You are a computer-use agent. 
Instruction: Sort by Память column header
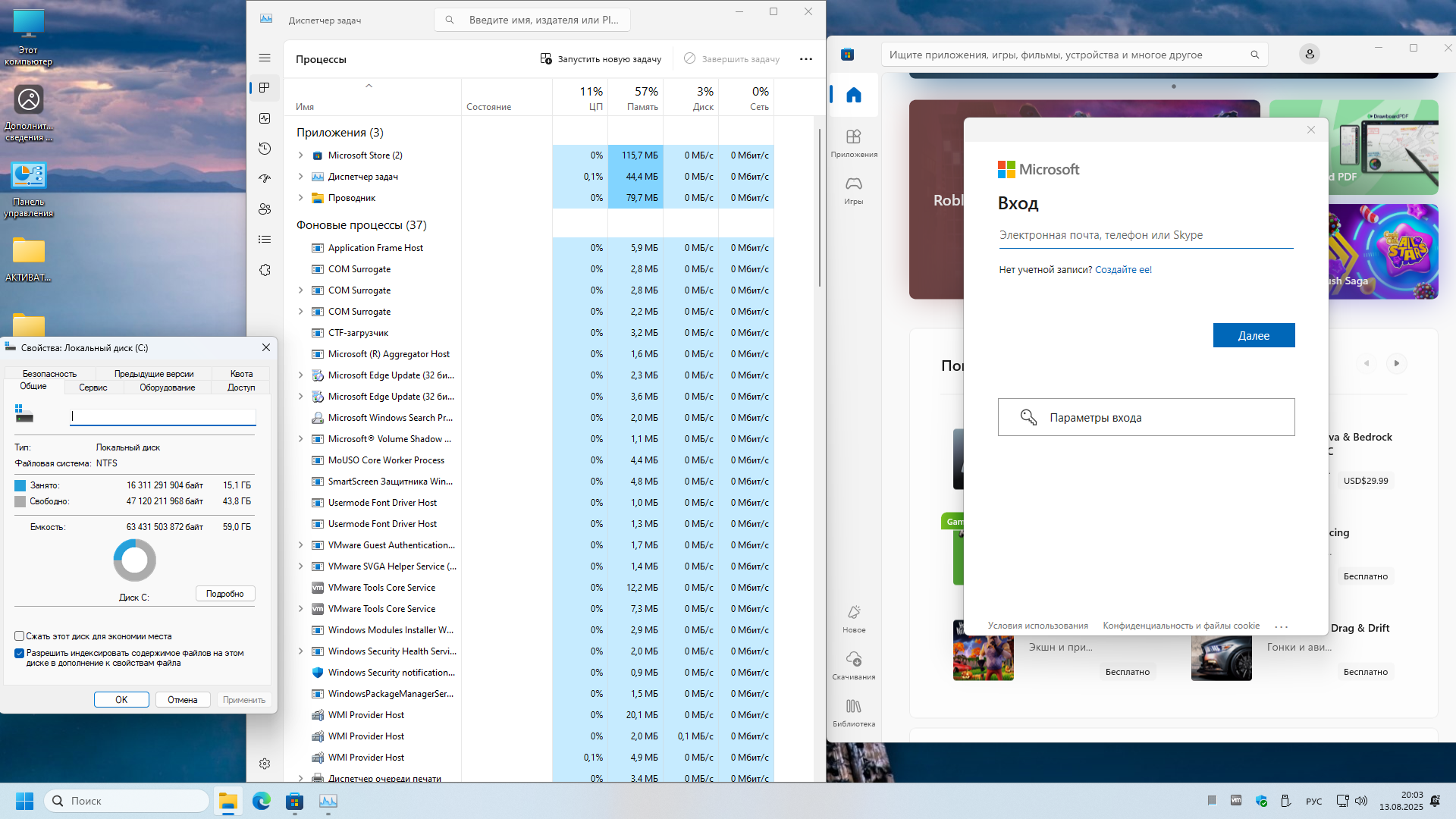(635, 98)
